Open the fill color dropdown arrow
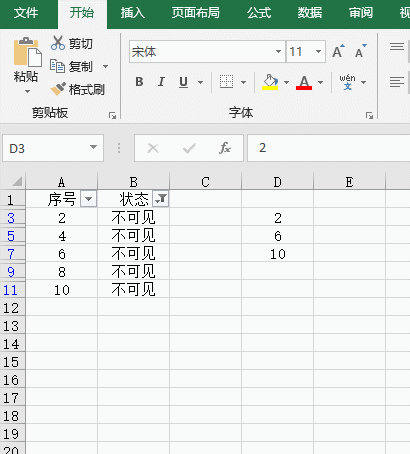This screenshot has height=454, width=410. coord(286,82)
